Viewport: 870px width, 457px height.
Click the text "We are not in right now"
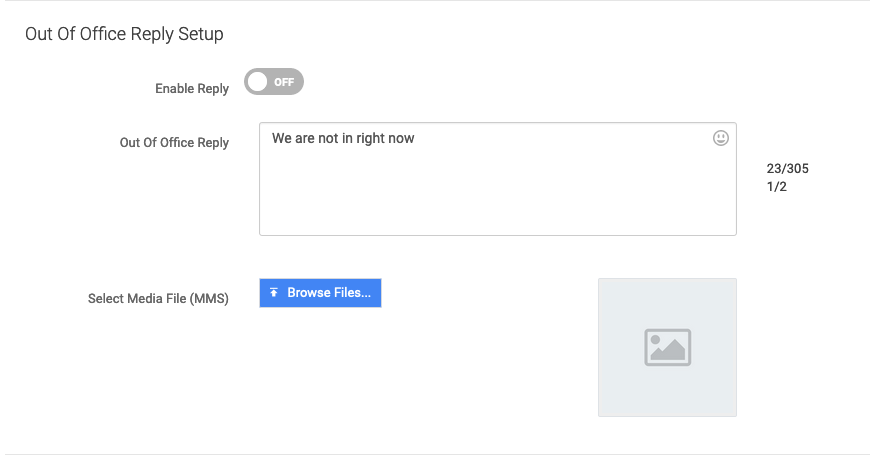343,139
